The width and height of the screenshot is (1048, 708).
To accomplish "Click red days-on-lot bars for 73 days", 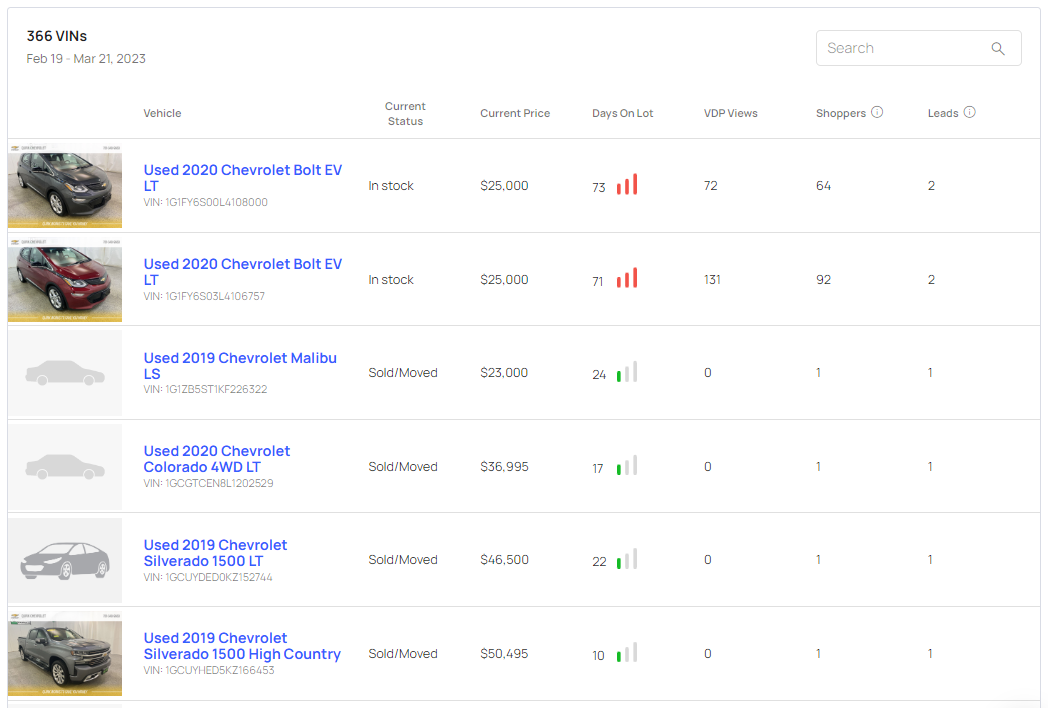I will (x=627, y=185).
